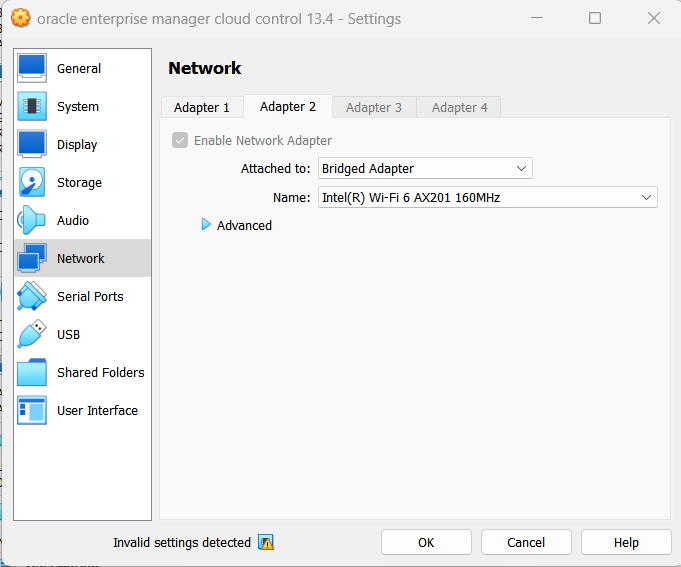This screenshot has width=681, height=567.
Task: Select the Adapter 2 tab
Action: click(288, 106)
